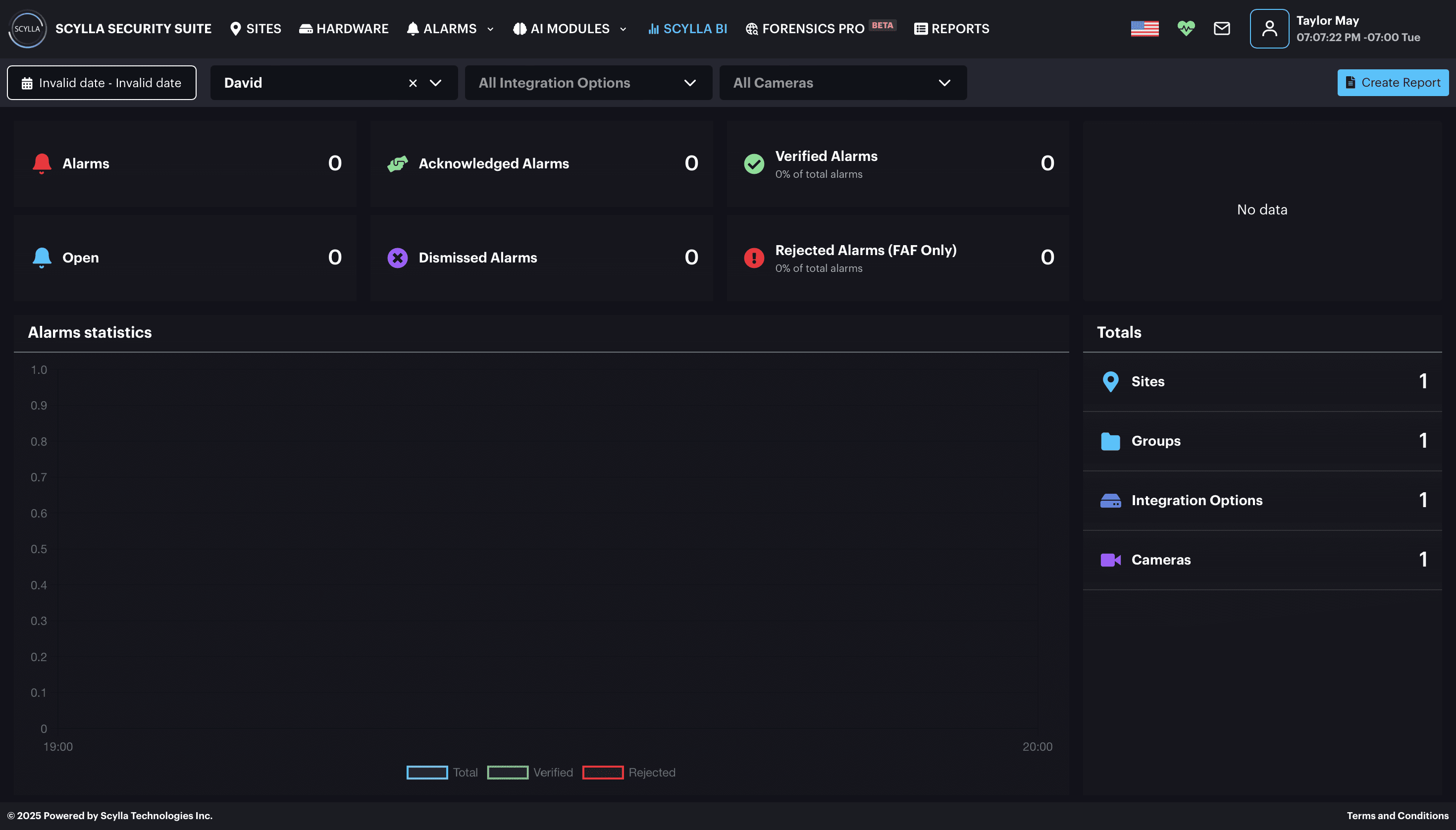Click the Scylla Security Suite title
The width and height of the screenshot is (1456, 830).
(133, 29)
